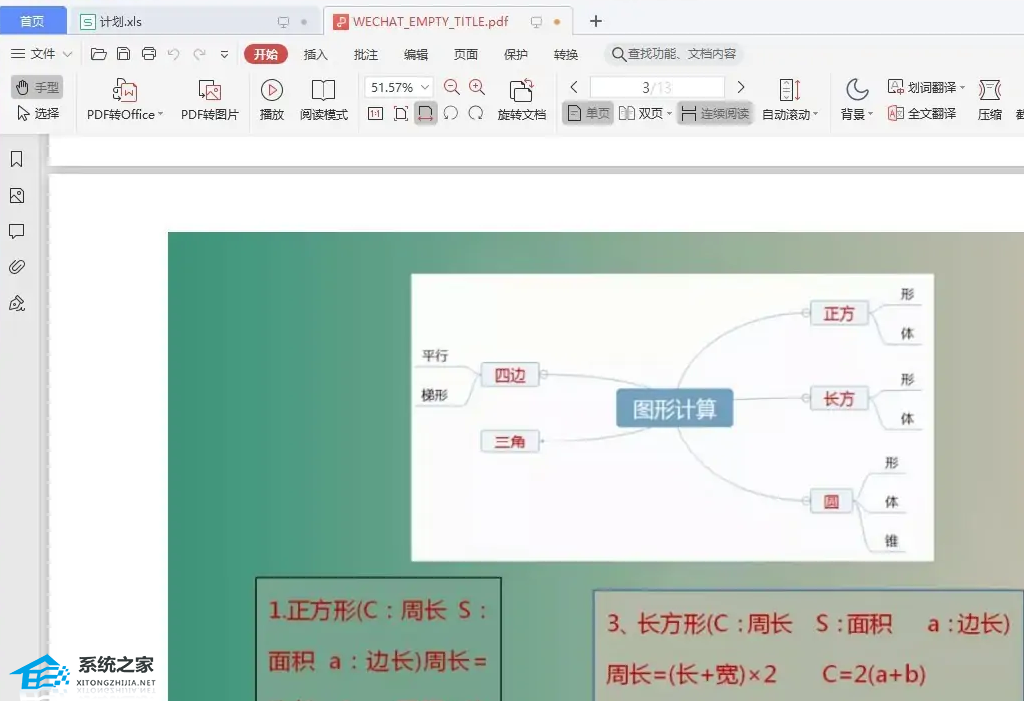Click the PDF转图片 button
This screenshot has height=701, width=1024.
point(210,99)
